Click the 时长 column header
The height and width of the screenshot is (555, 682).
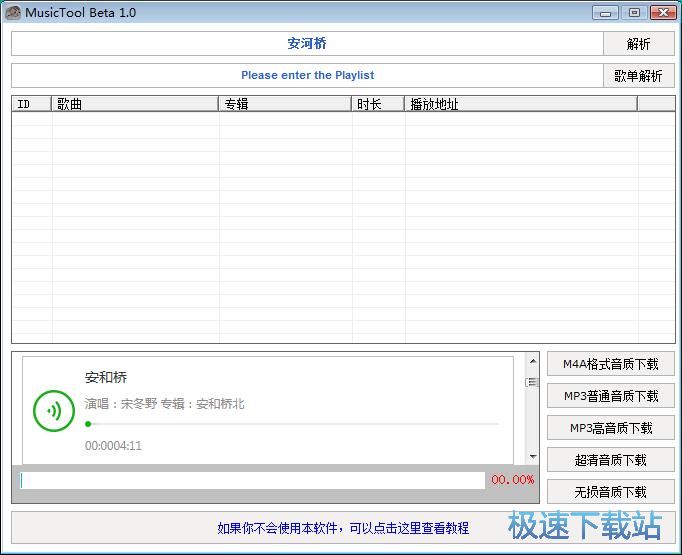378,104
